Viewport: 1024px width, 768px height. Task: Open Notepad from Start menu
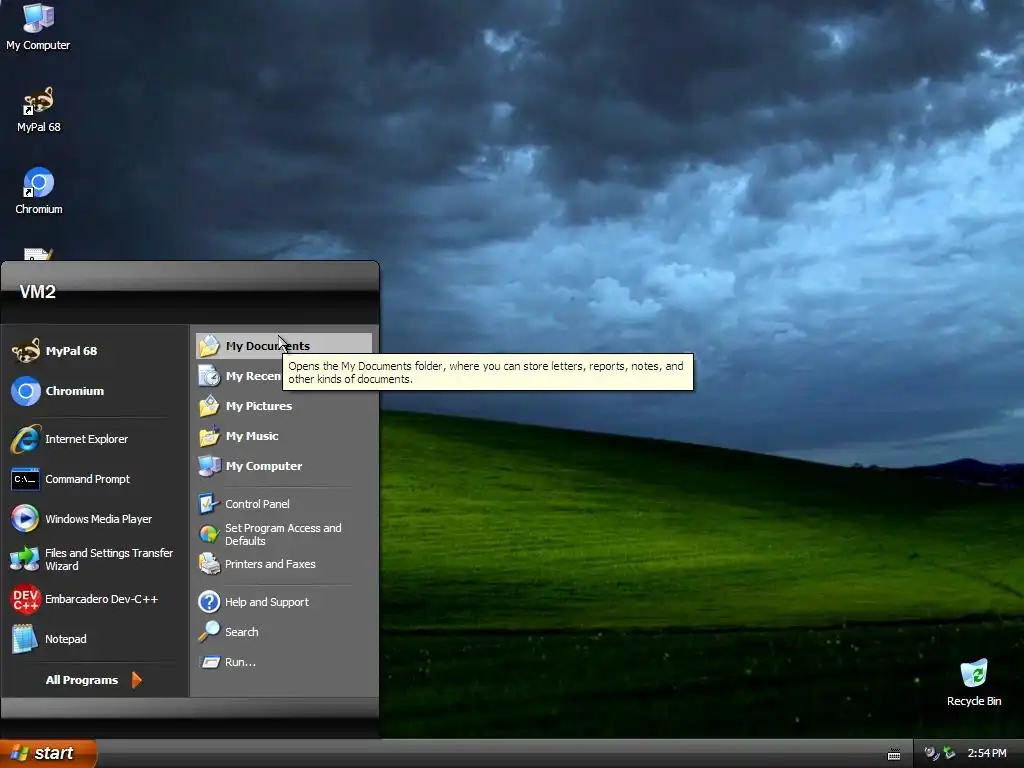click(95, 639)
